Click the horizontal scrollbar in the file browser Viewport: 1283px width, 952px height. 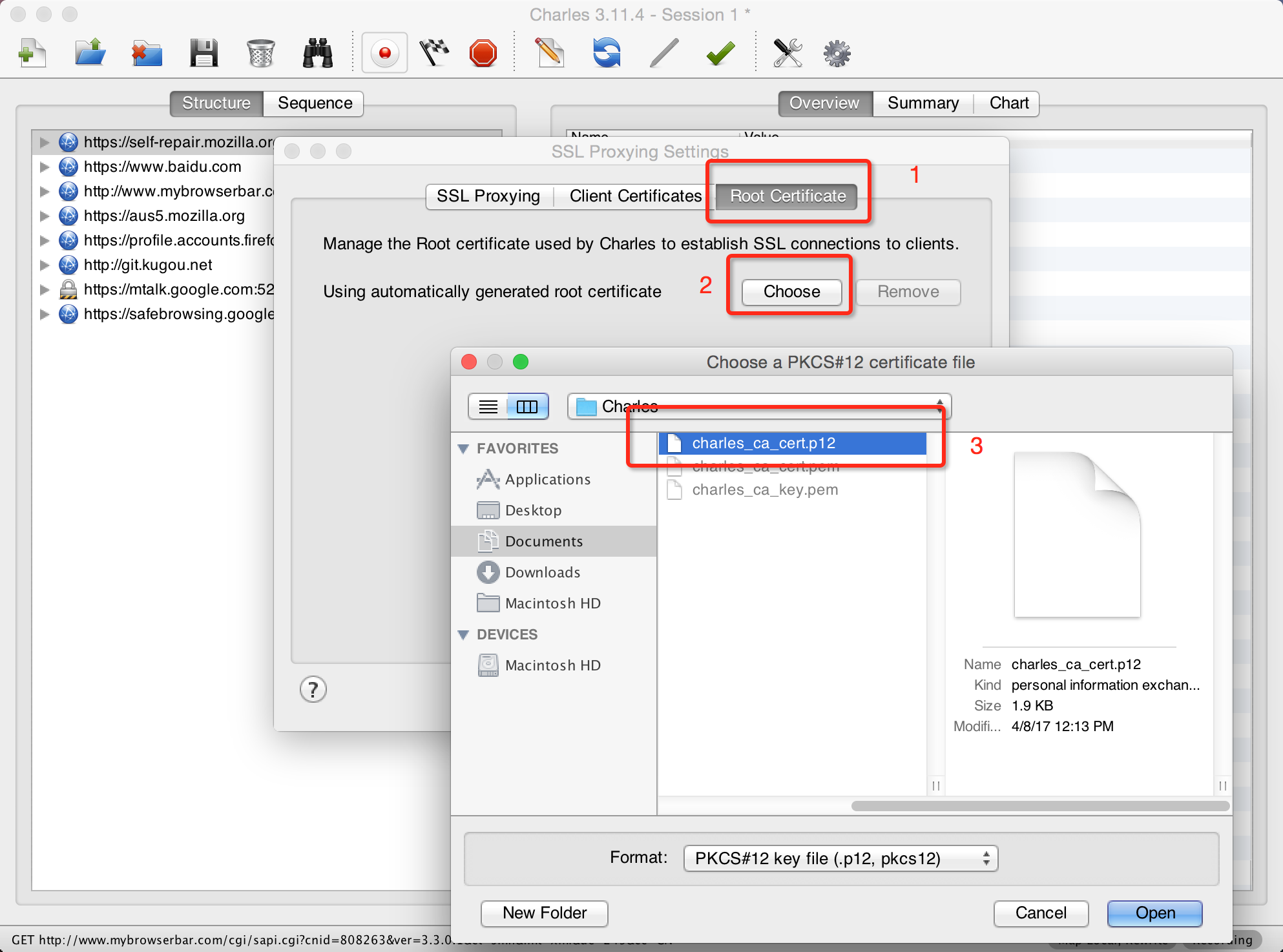point(1039,805)
